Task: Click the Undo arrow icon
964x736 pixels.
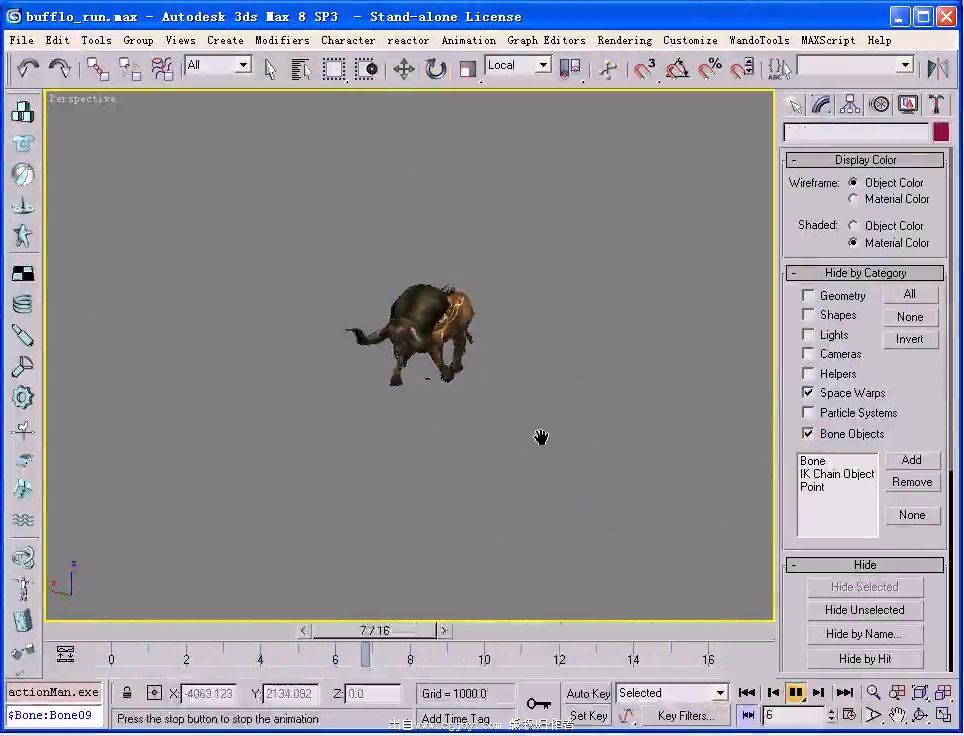Action: click(28, 68)
